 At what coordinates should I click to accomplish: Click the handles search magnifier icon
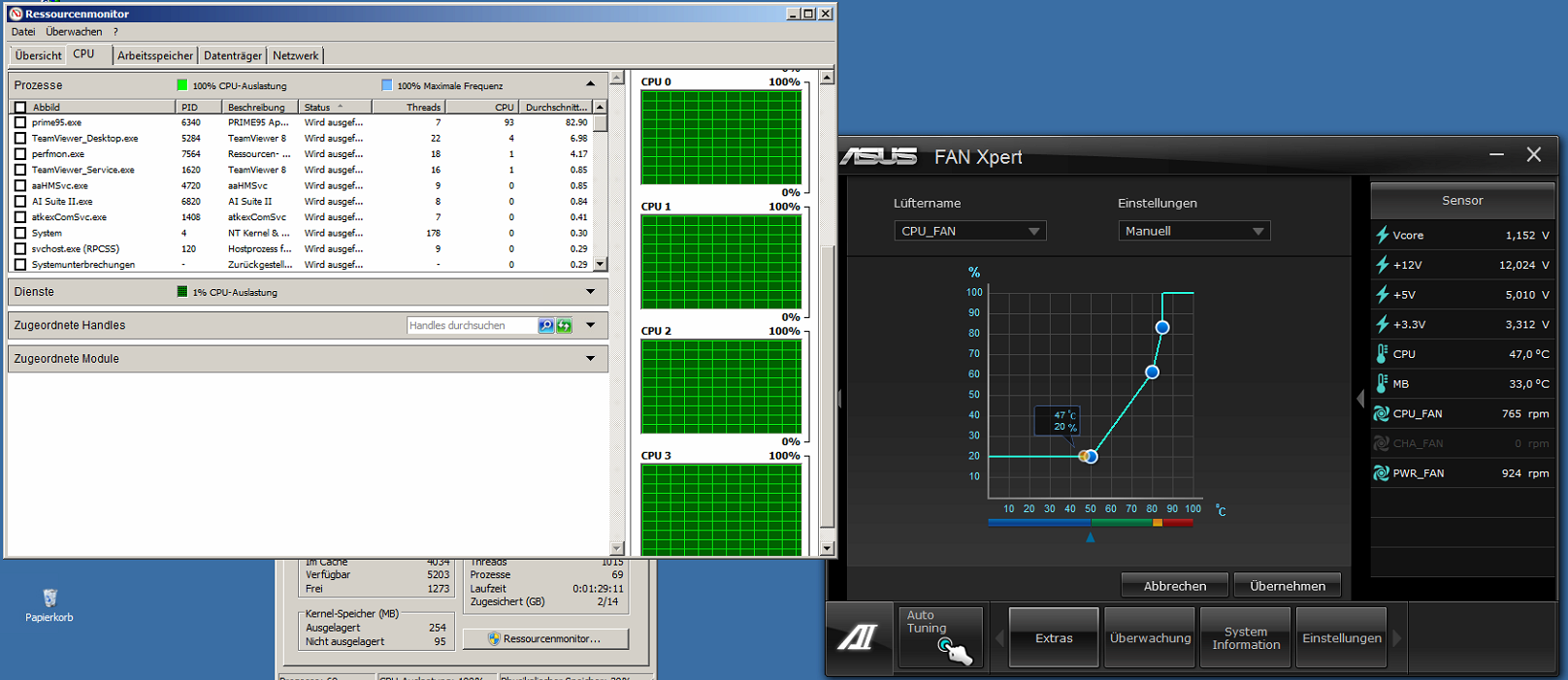(546, 325)
